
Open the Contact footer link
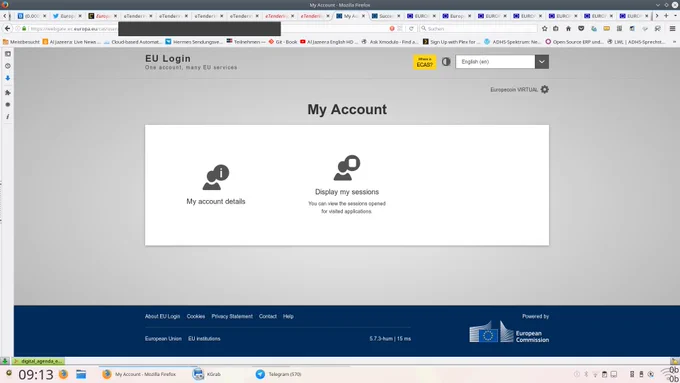(x=268, y=316)
